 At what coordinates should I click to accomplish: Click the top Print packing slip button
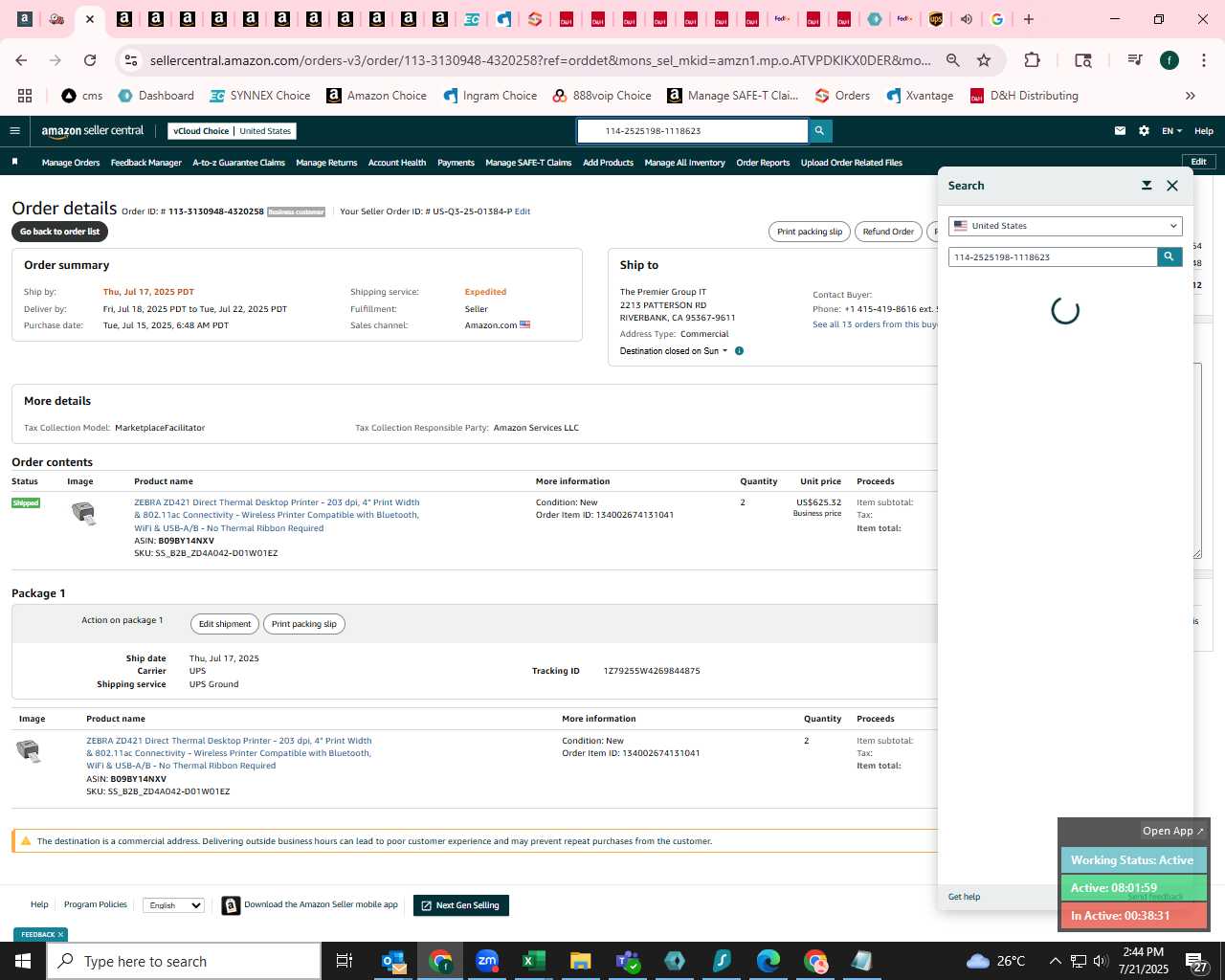point(810,232)
